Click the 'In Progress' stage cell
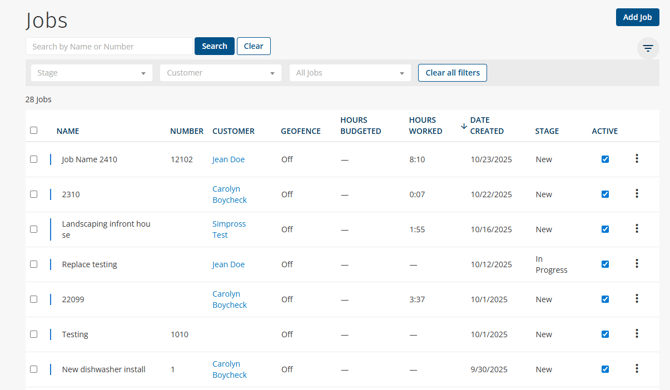 [x=551, y=264]
